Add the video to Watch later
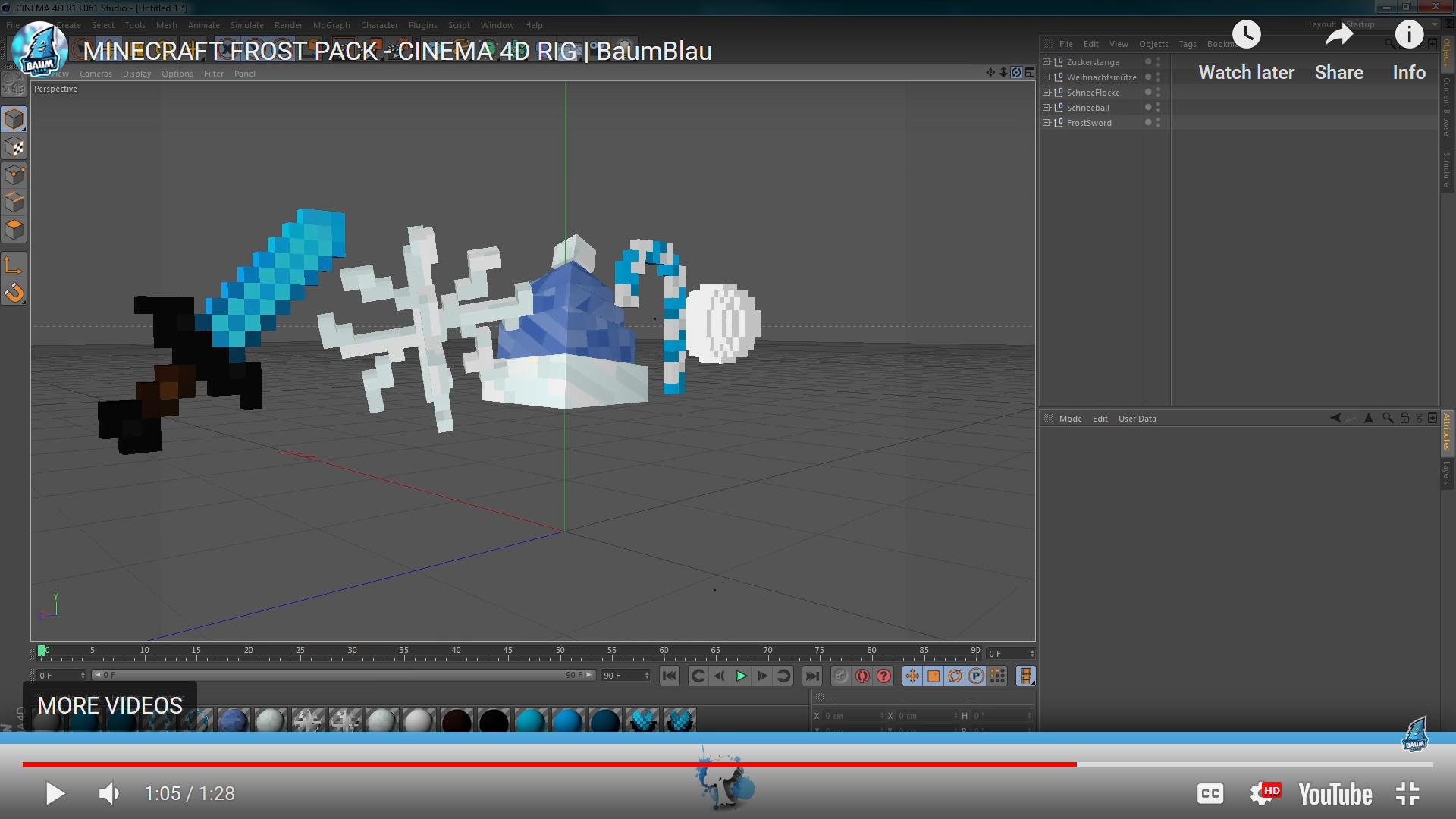 tap(1247, 52)
